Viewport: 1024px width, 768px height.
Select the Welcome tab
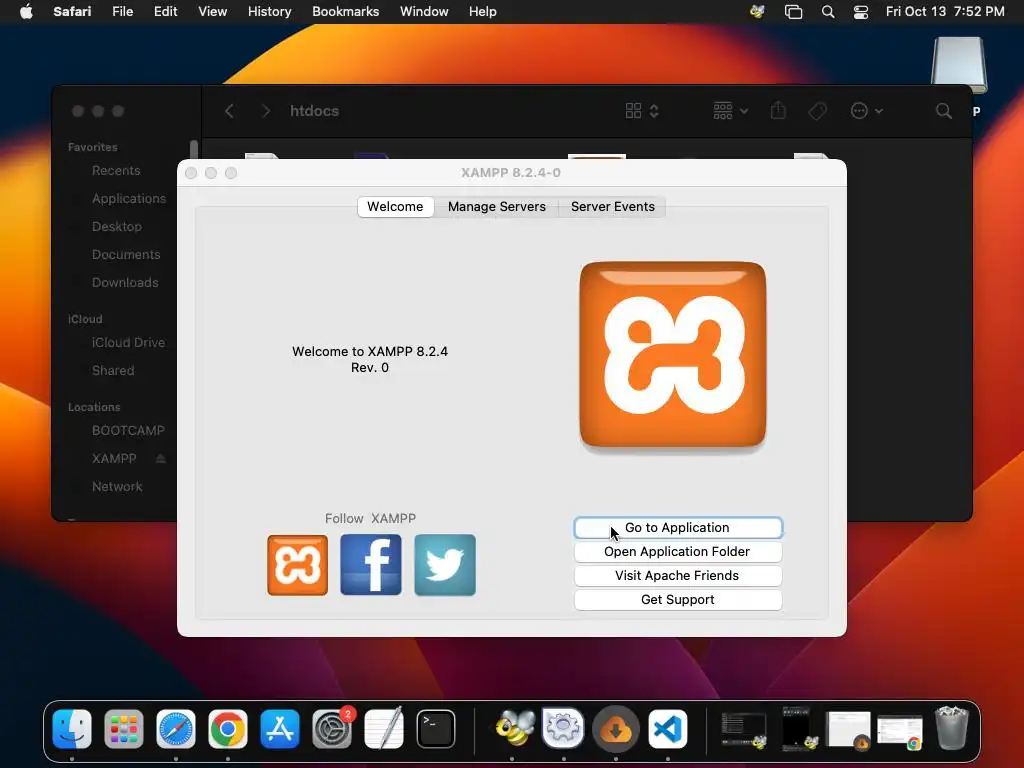point(395,206)
